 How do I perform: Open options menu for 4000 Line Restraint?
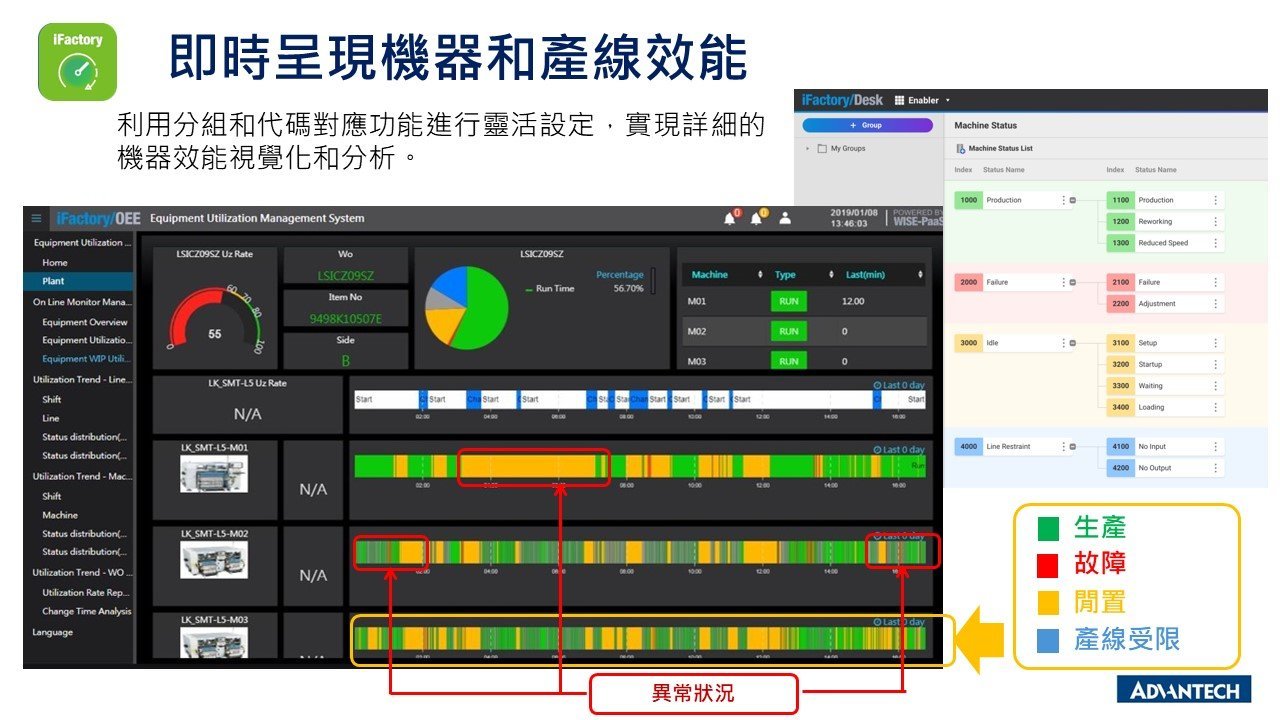point(1063,446)
